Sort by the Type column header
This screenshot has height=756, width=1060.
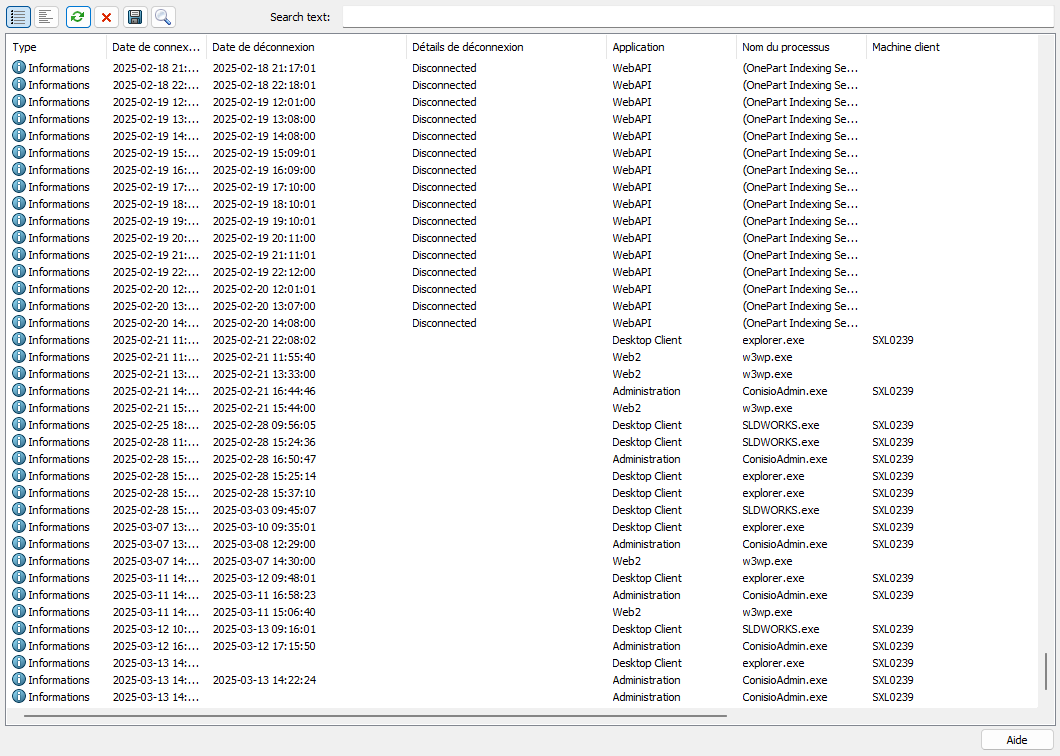point(56,47)
